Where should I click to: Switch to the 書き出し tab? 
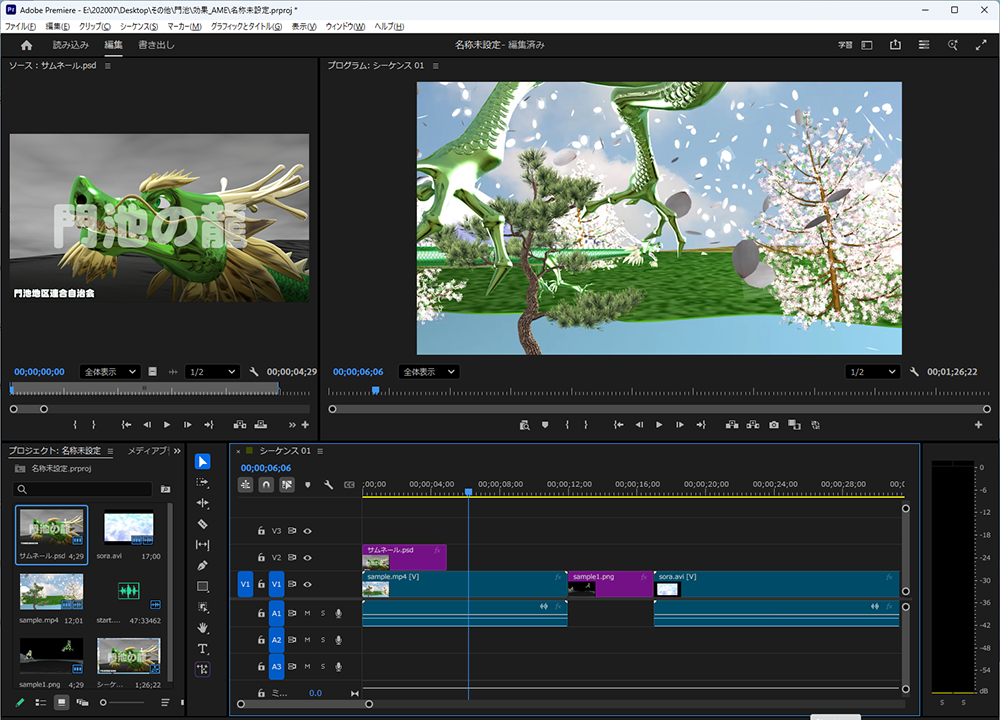point(156,45)
